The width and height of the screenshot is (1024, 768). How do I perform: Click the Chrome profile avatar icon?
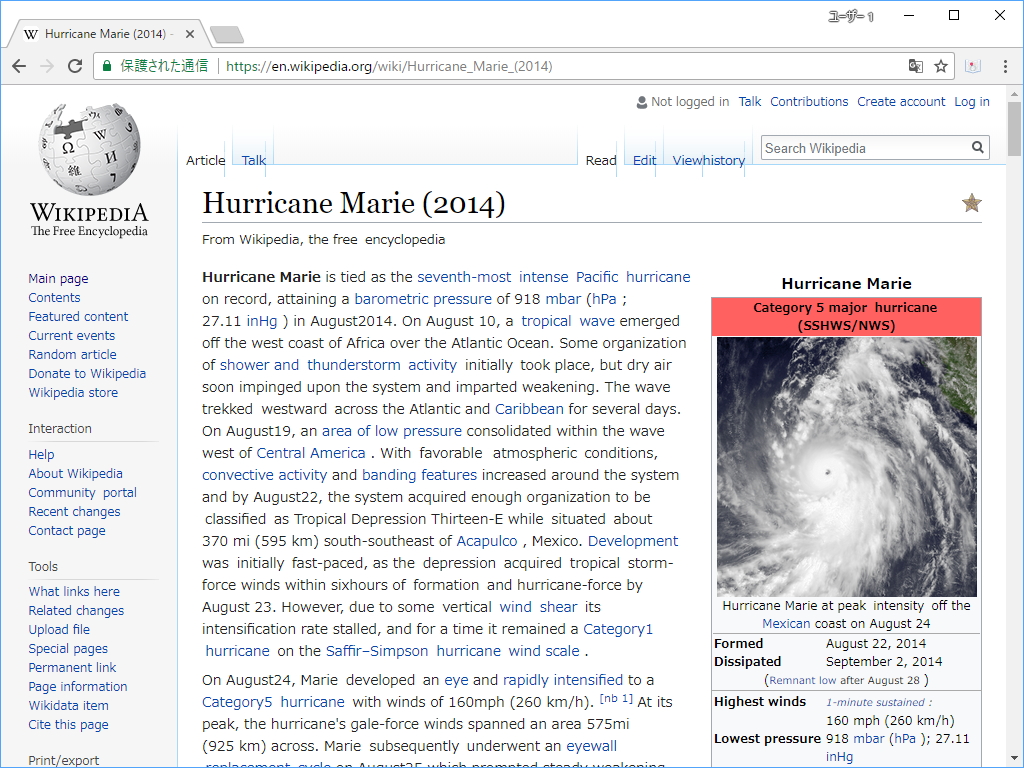point(972,66)
